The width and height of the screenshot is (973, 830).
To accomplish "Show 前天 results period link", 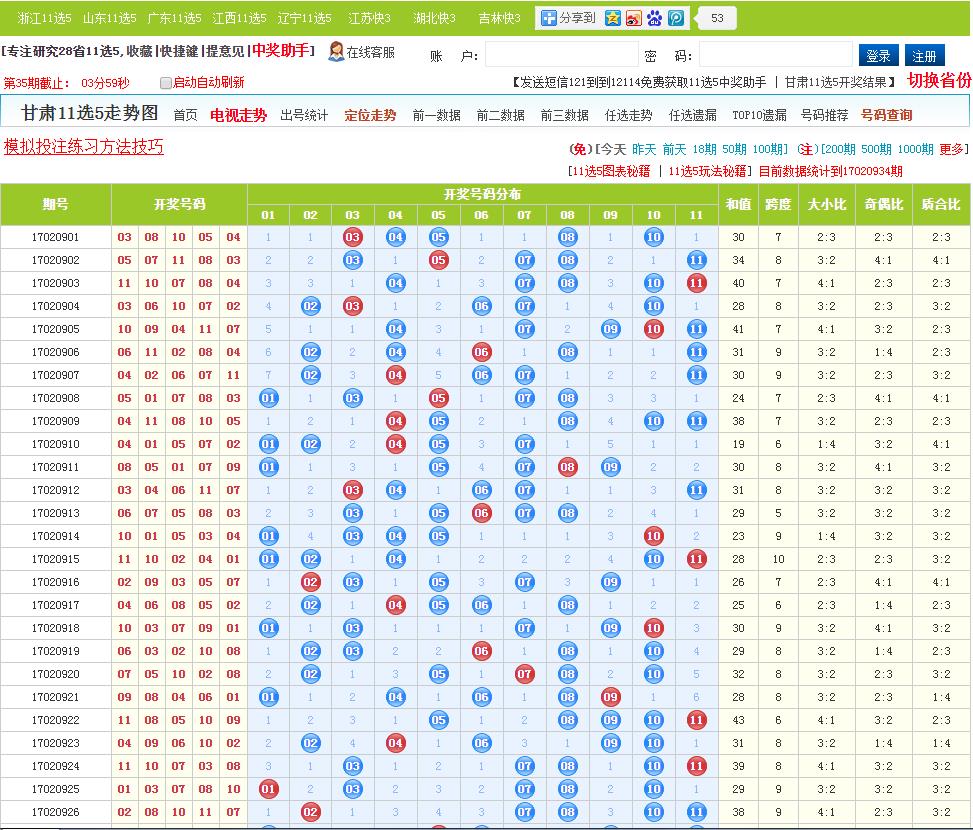I will (x=675, y=149).
